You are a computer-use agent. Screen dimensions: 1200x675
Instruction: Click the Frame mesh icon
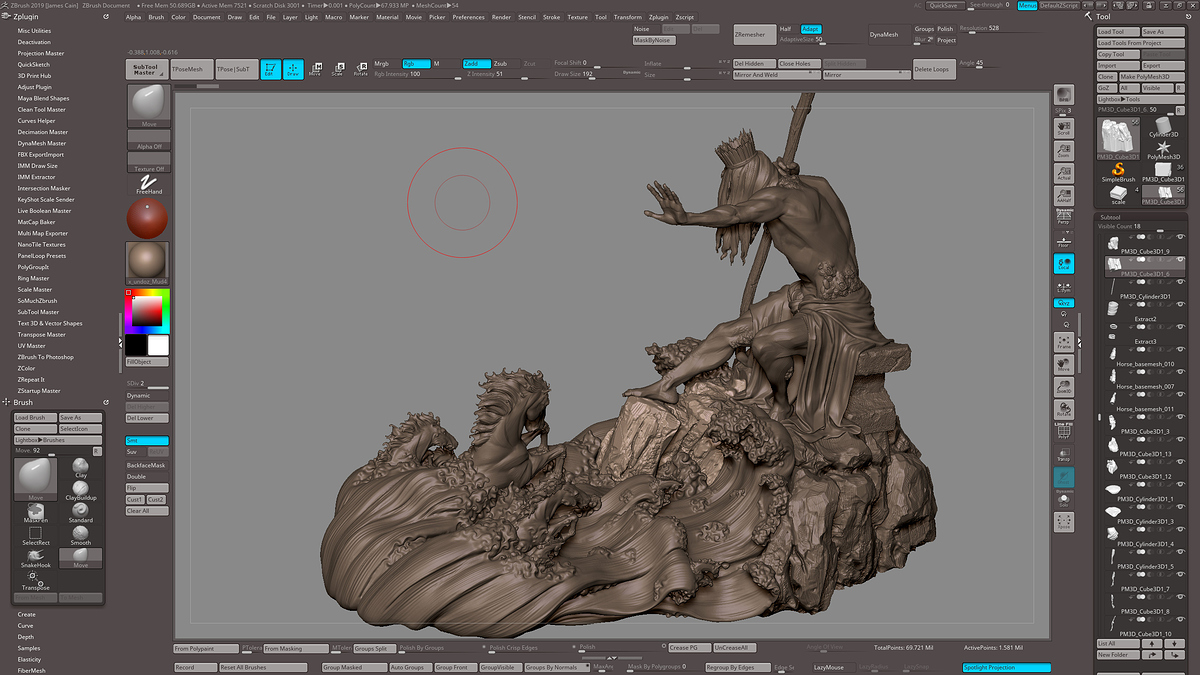(1063, 341)
